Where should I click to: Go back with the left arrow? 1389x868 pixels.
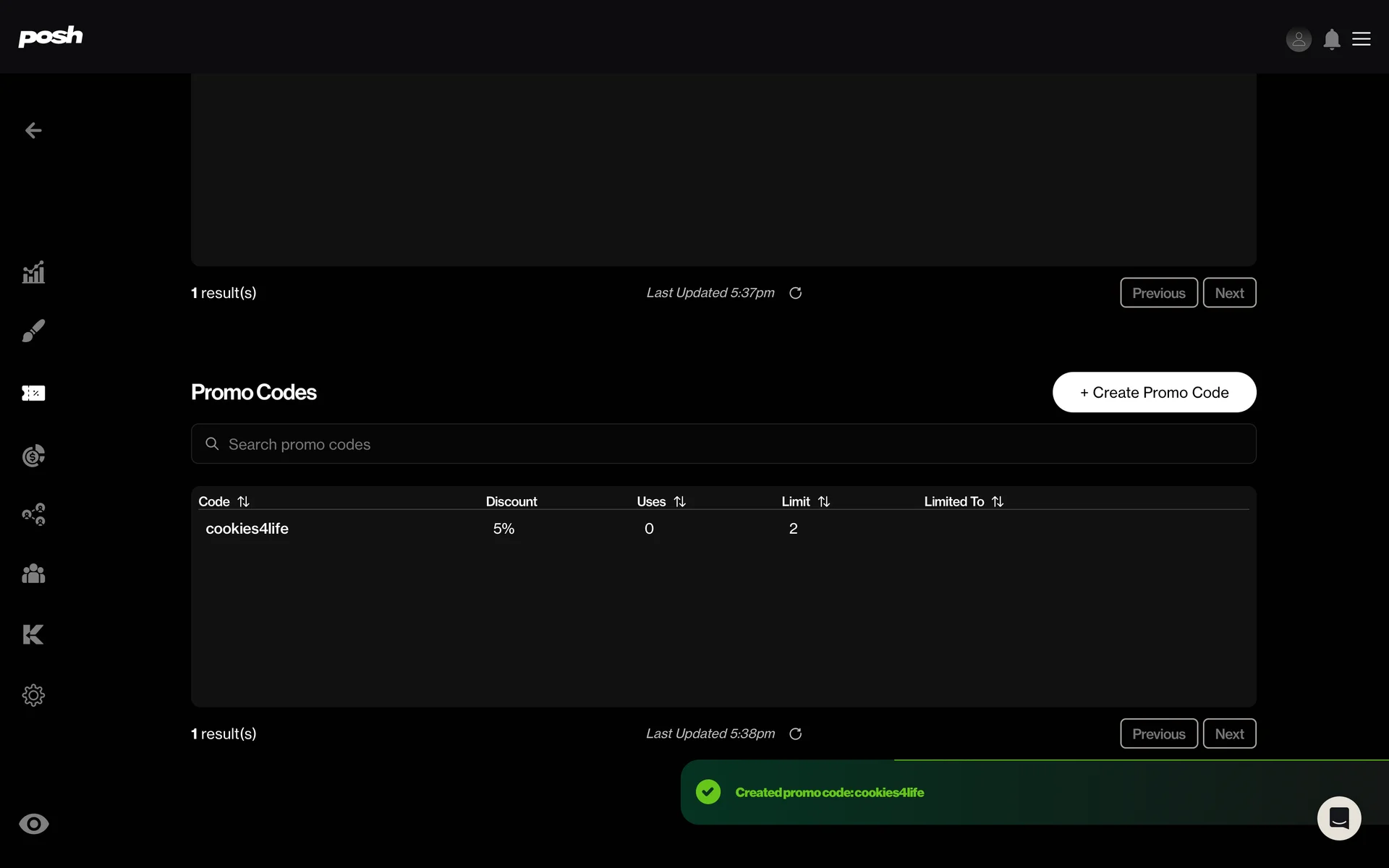(33, 130)
